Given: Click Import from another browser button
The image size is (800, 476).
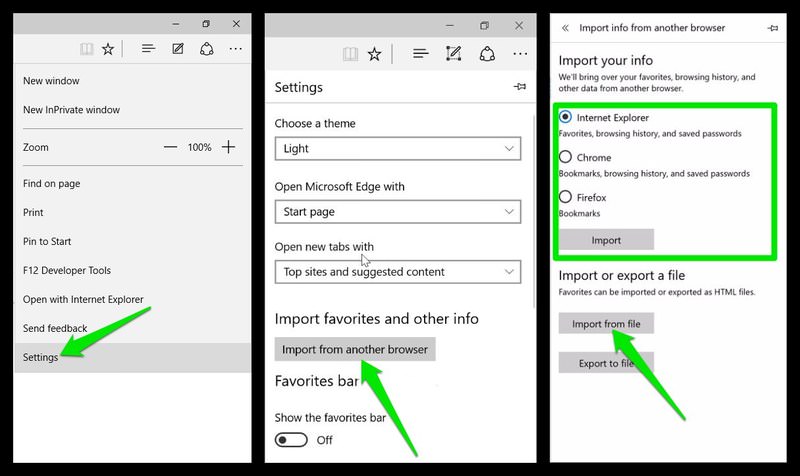Looking at the screenshot, I should pyautogui.click(x=355, y=349).
